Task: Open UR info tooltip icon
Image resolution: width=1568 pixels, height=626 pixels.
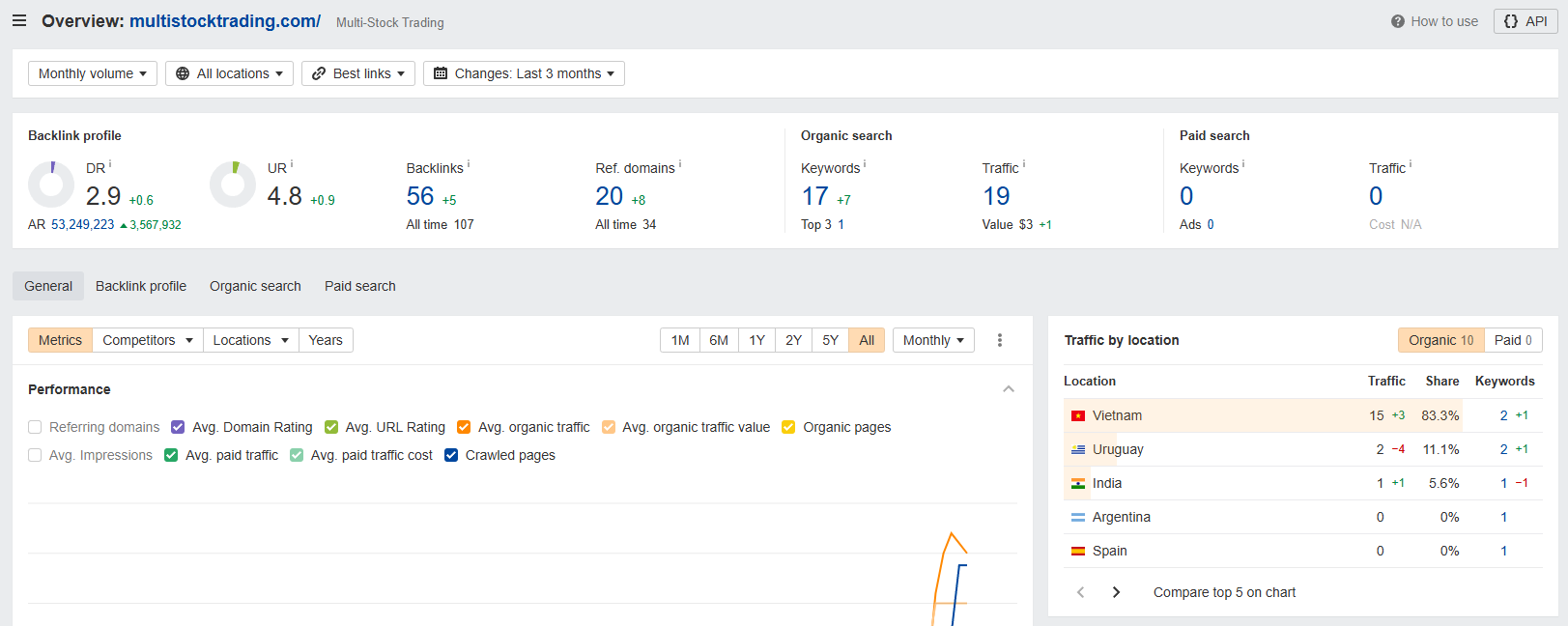Action: click(292, 164)
